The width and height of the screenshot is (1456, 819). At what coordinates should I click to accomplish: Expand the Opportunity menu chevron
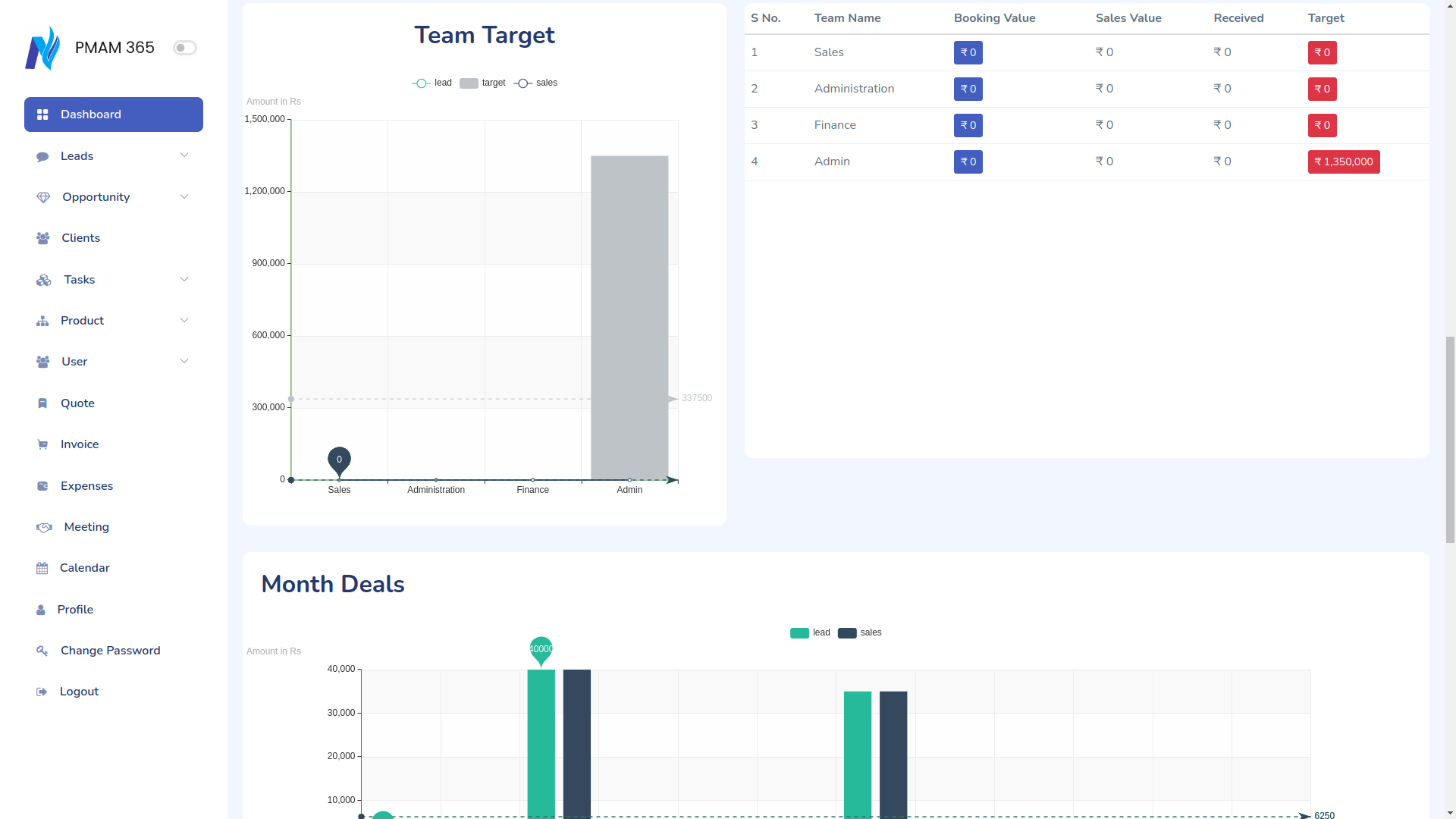click(x=184, y=197)
